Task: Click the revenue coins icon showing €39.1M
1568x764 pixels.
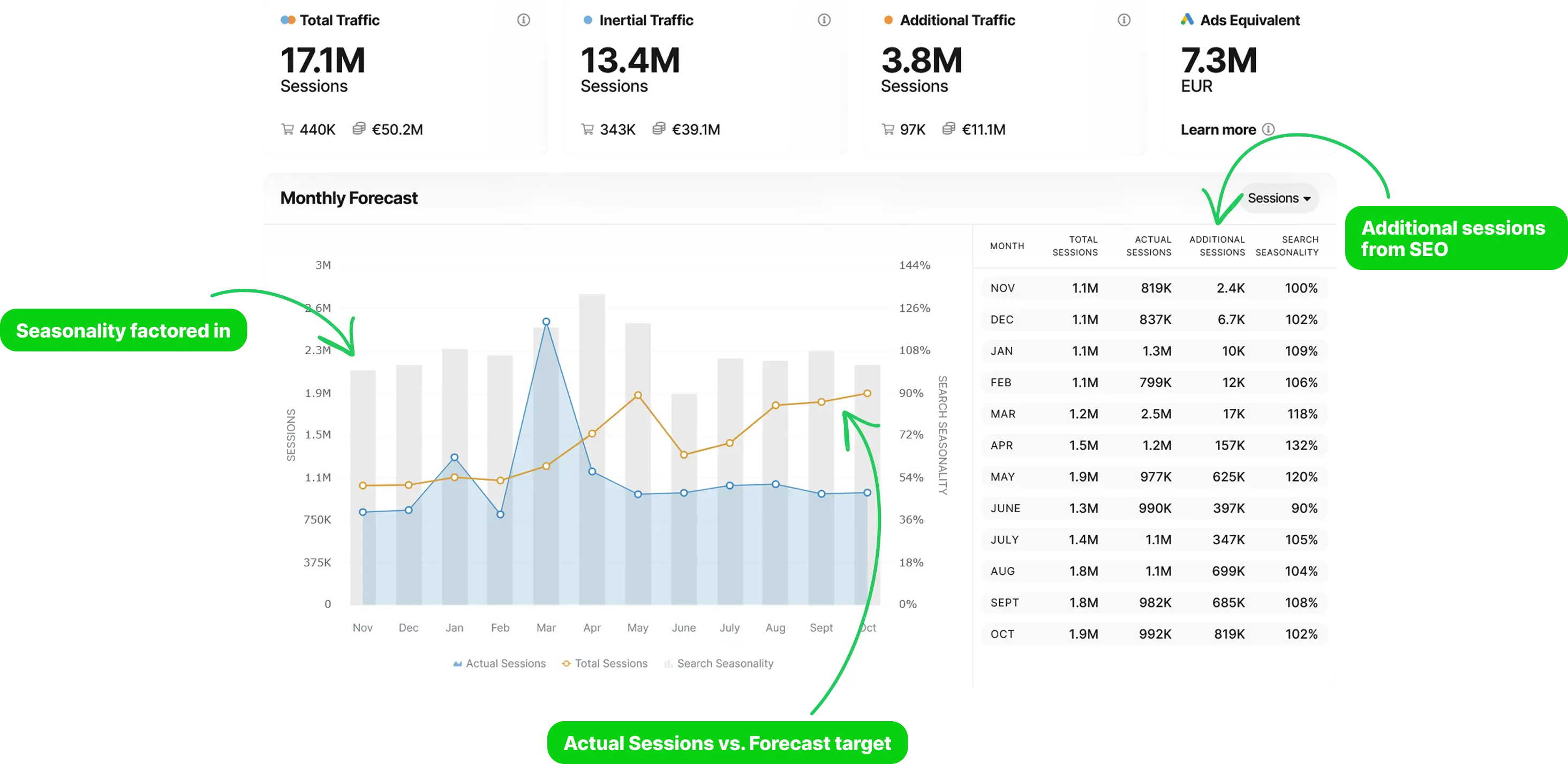Action: coord(659,129)
